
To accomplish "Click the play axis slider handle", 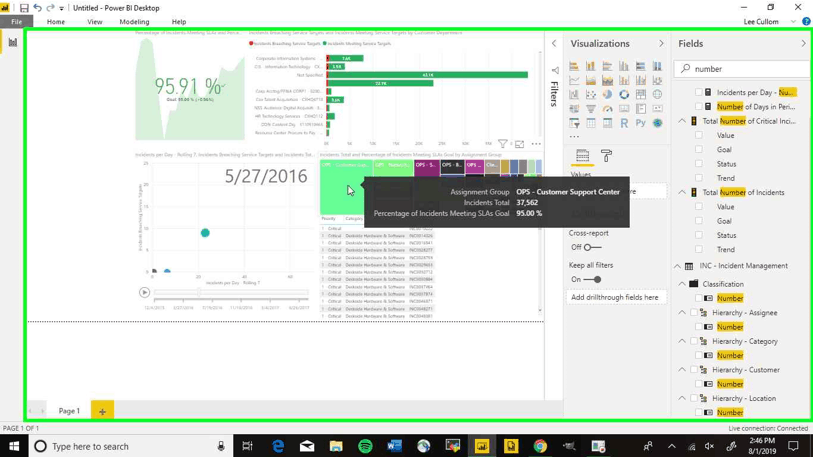I will [199, 293].
